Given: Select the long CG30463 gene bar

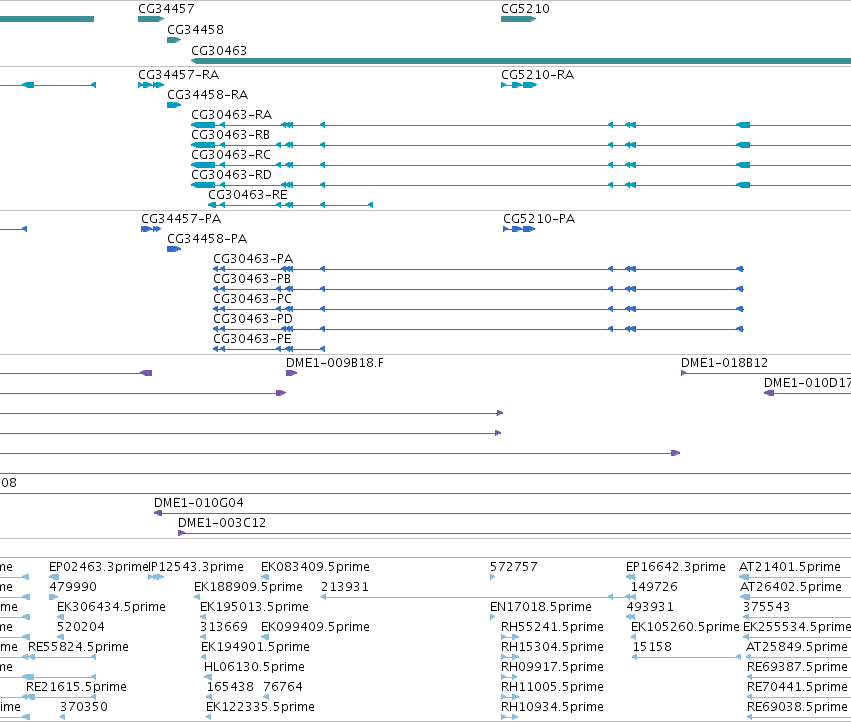Looking at the screenshot, I should (521, 61).
